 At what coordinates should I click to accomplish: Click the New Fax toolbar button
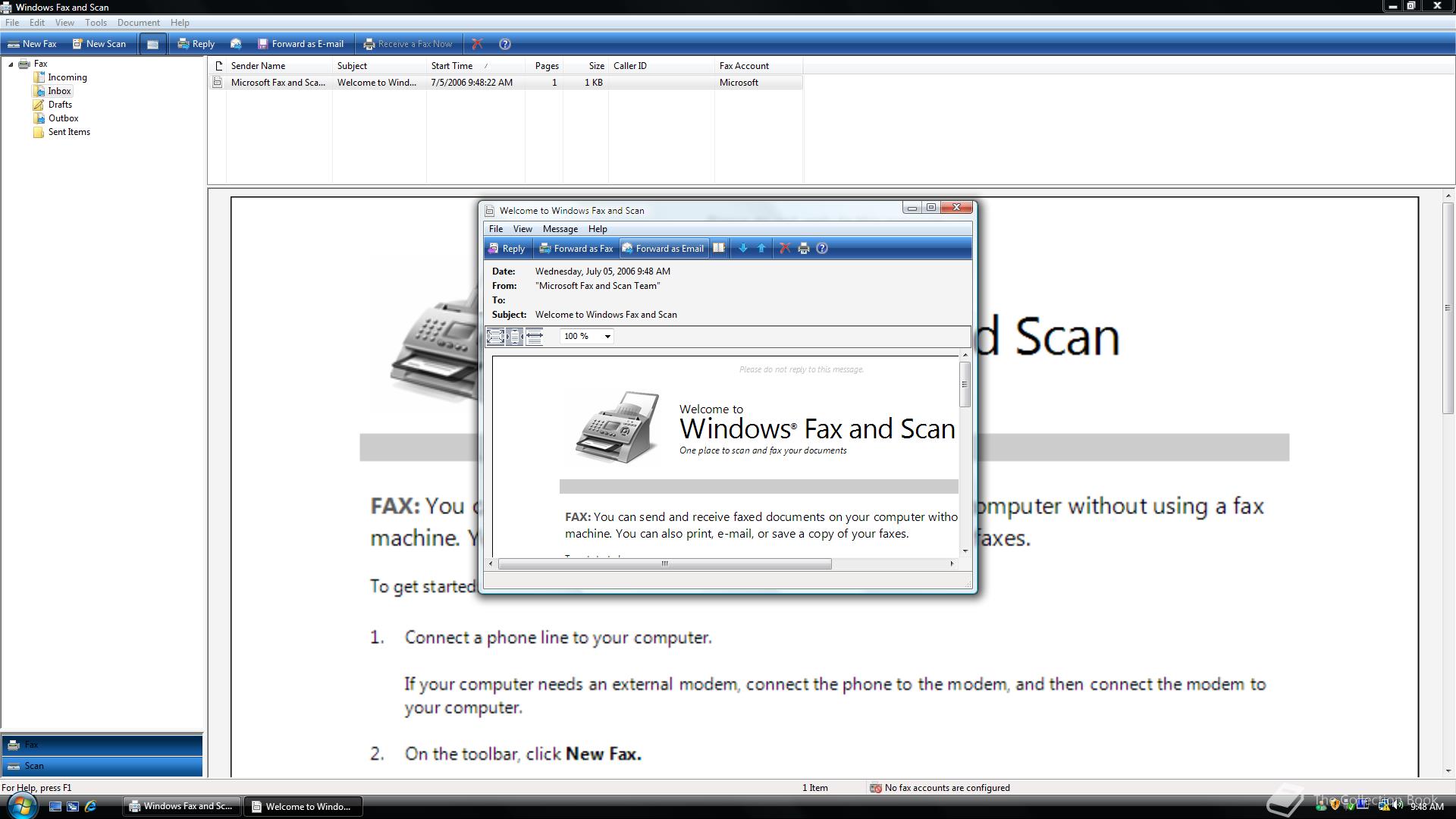pos(32,44)
